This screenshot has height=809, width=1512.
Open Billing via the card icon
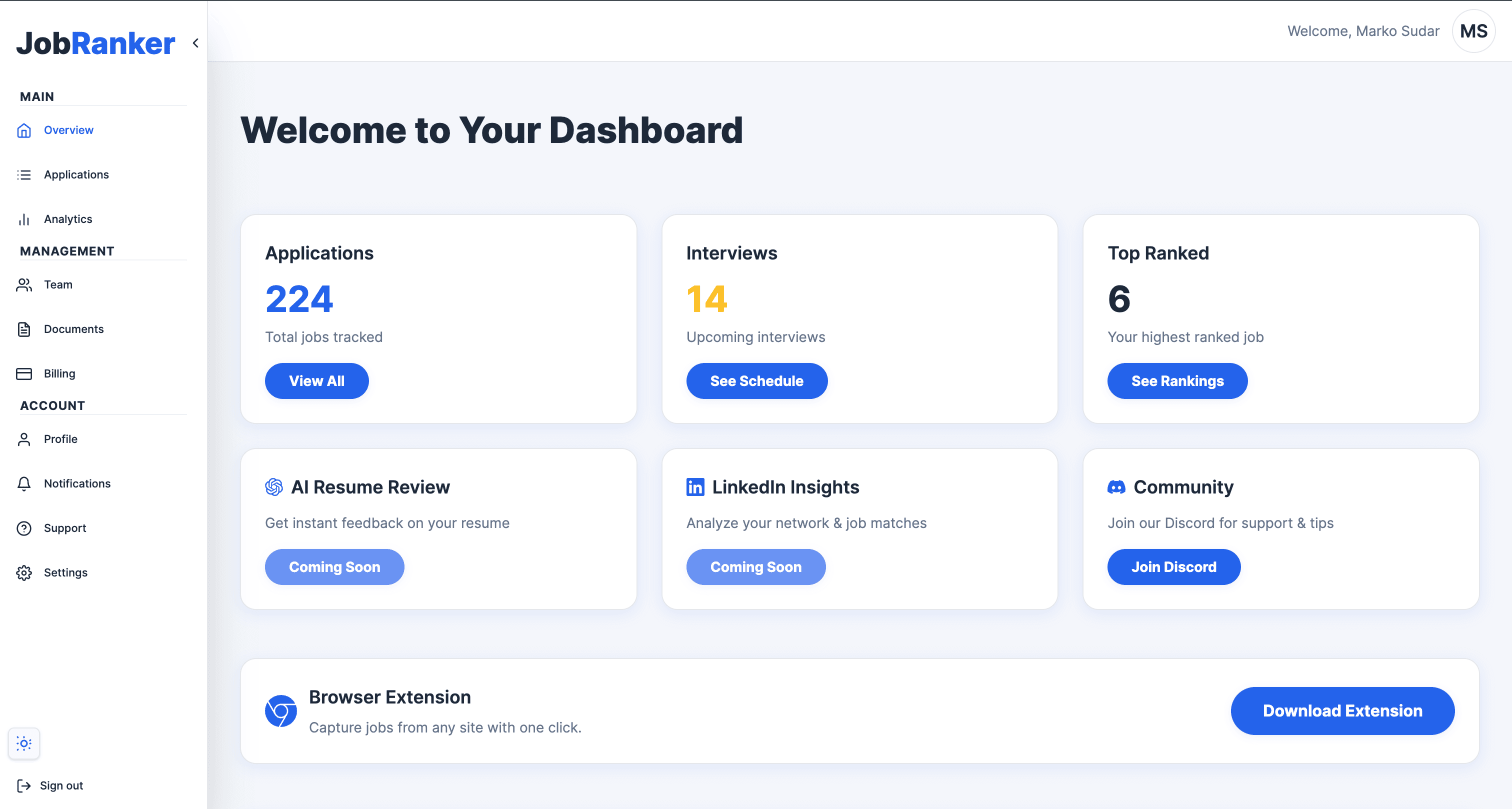[23, 373]
